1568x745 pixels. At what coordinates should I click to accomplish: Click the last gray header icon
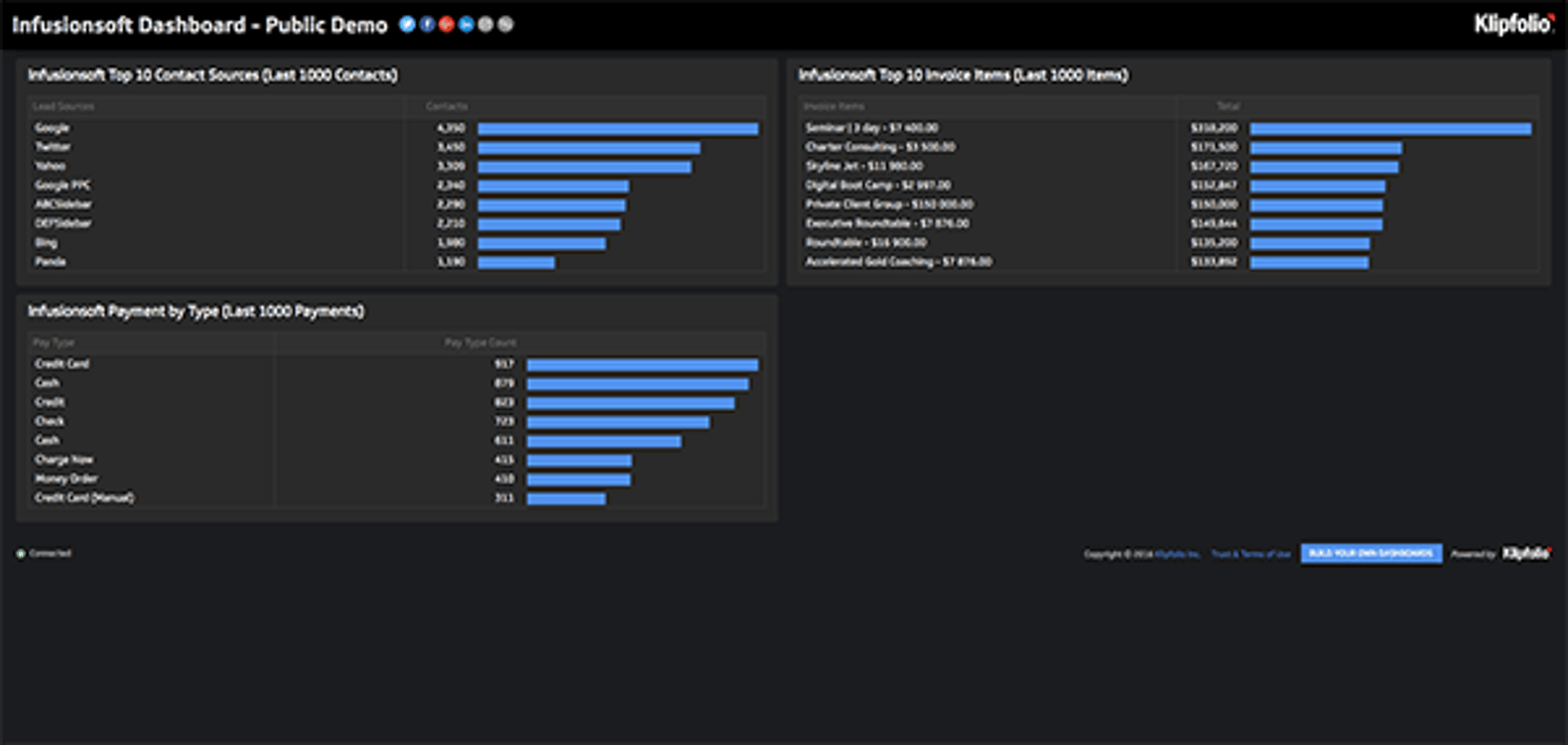pos(506,25)
